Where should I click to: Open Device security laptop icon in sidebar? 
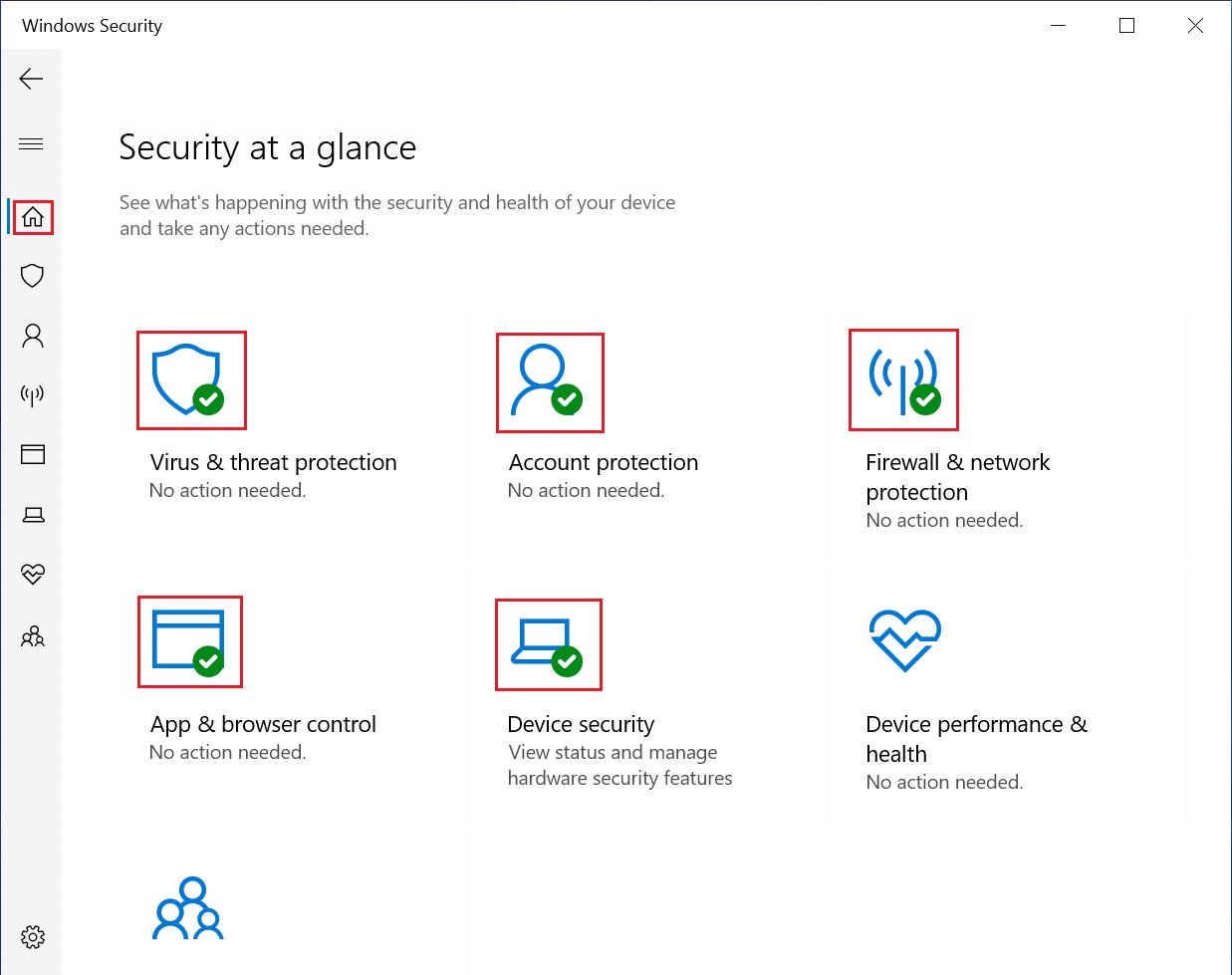(x=33, y=515)
